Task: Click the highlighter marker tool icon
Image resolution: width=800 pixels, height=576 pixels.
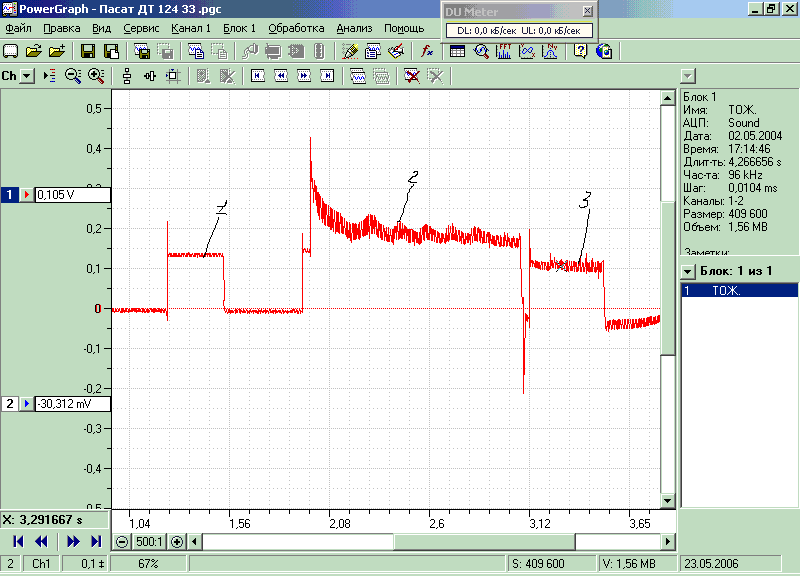Action: (350, 51)
